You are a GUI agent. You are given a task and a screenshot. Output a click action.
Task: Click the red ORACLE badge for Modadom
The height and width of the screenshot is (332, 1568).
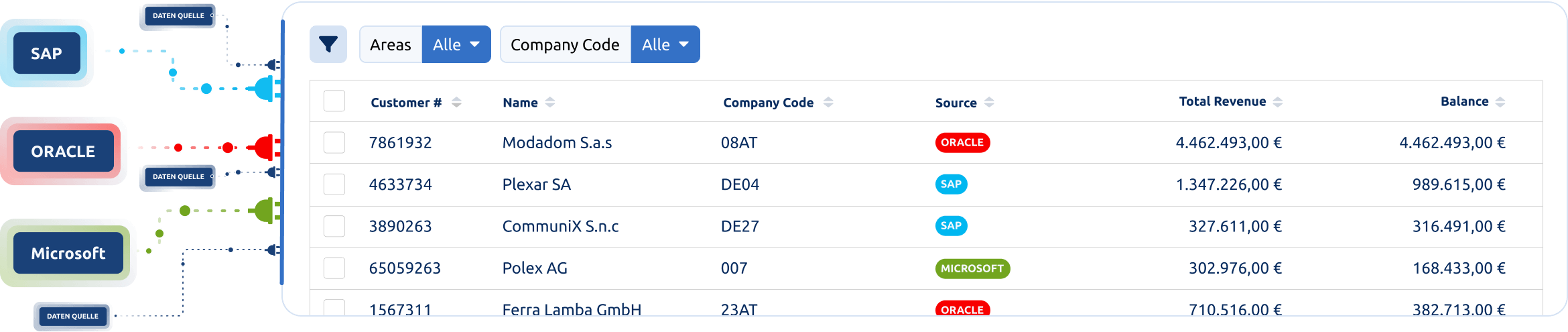point(962,143)
